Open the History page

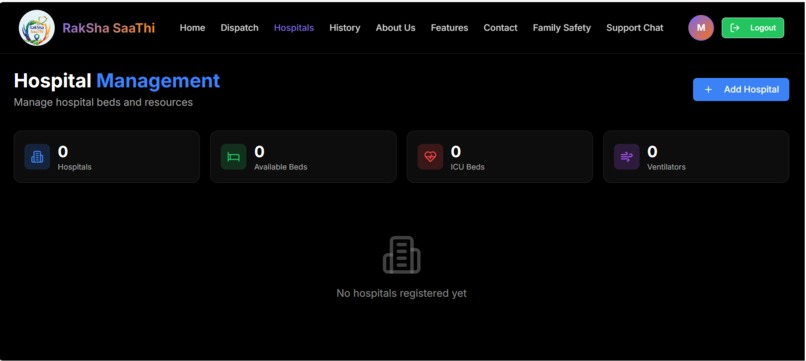point(344,28)
